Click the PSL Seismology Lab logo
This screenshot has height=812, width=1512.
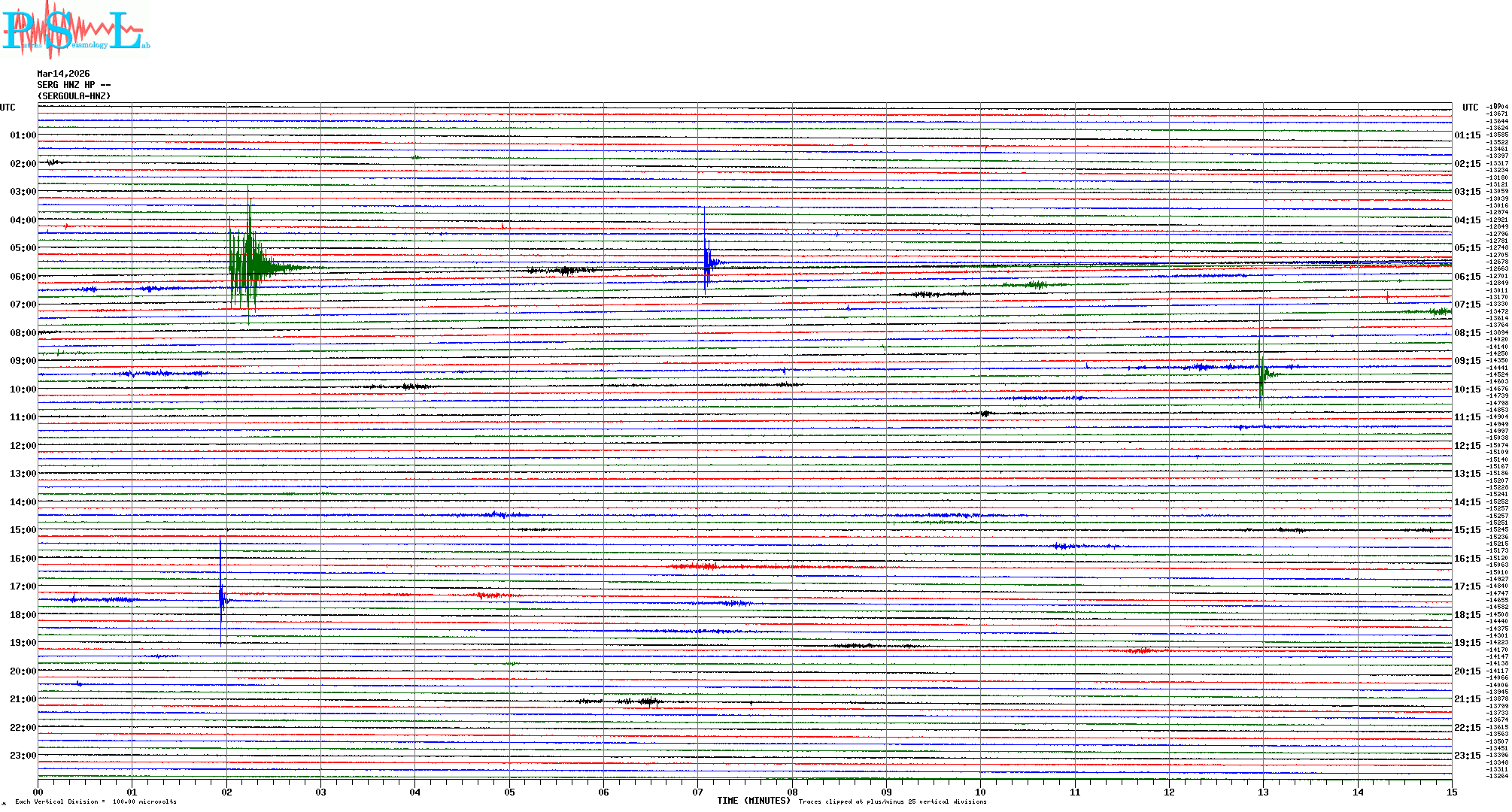point(75,30)
